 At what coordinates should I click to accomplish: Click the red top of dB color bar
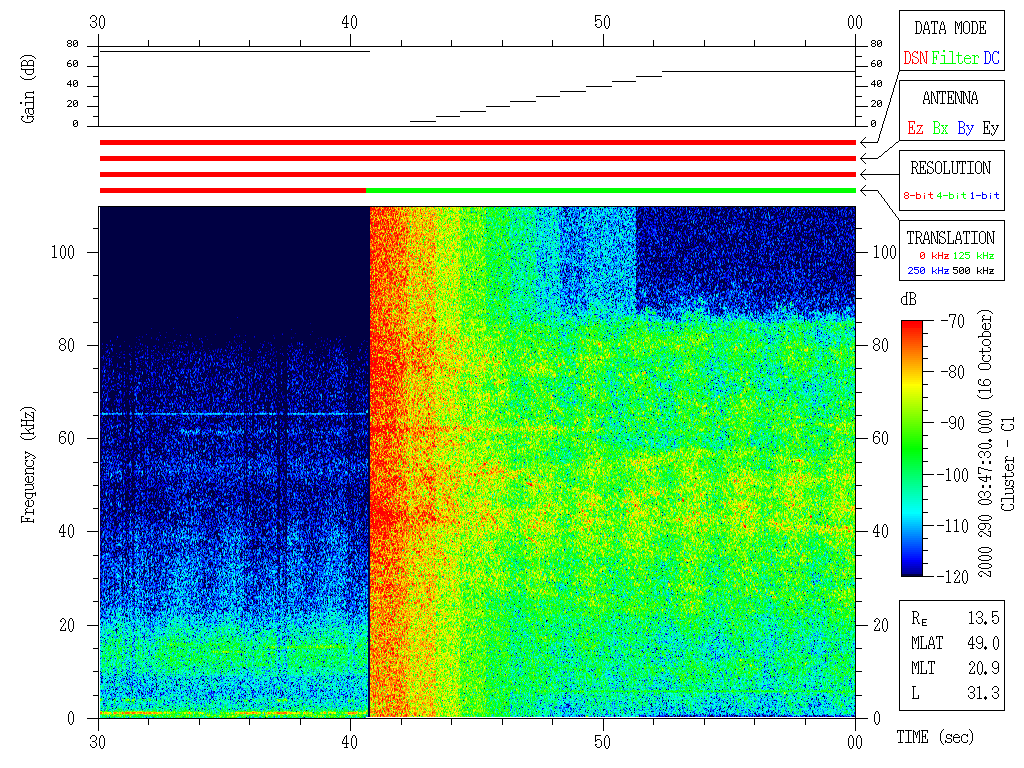(x=913, y=326)
